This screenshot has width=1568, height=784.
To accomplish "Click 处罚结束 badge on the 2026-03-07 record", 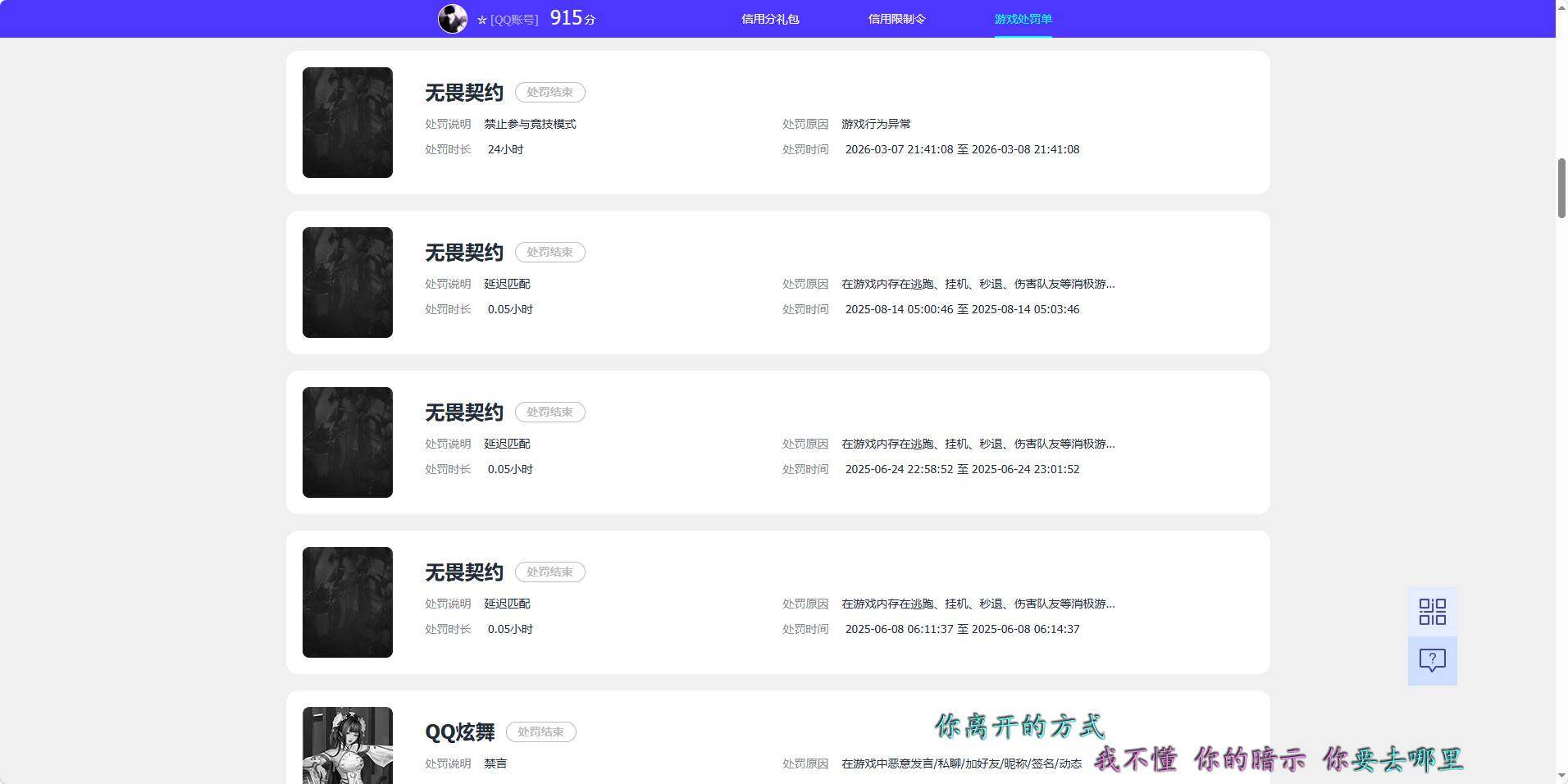I will tap(549, 92).
